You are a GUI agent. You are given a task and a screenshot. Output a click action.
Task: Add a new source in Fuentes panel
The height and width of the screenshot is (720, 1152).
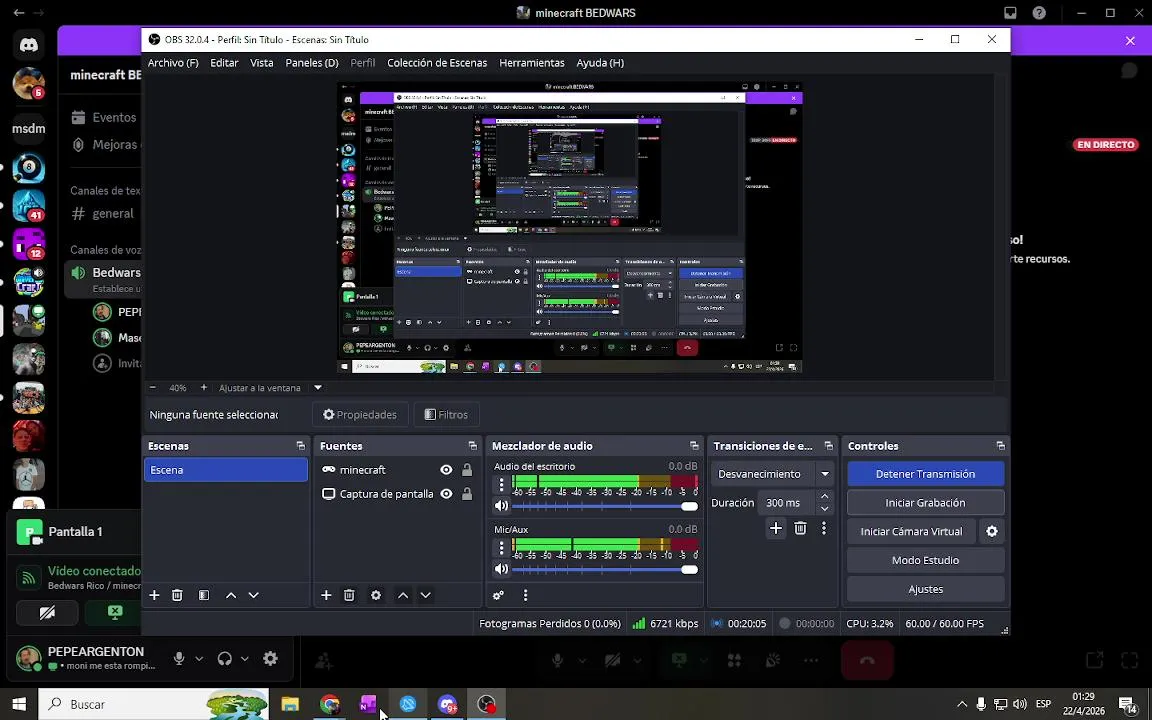coord(326,595)
